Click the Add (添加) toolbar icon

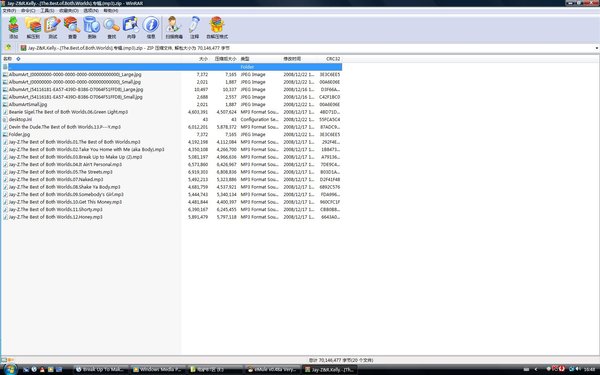coord(13,28)
